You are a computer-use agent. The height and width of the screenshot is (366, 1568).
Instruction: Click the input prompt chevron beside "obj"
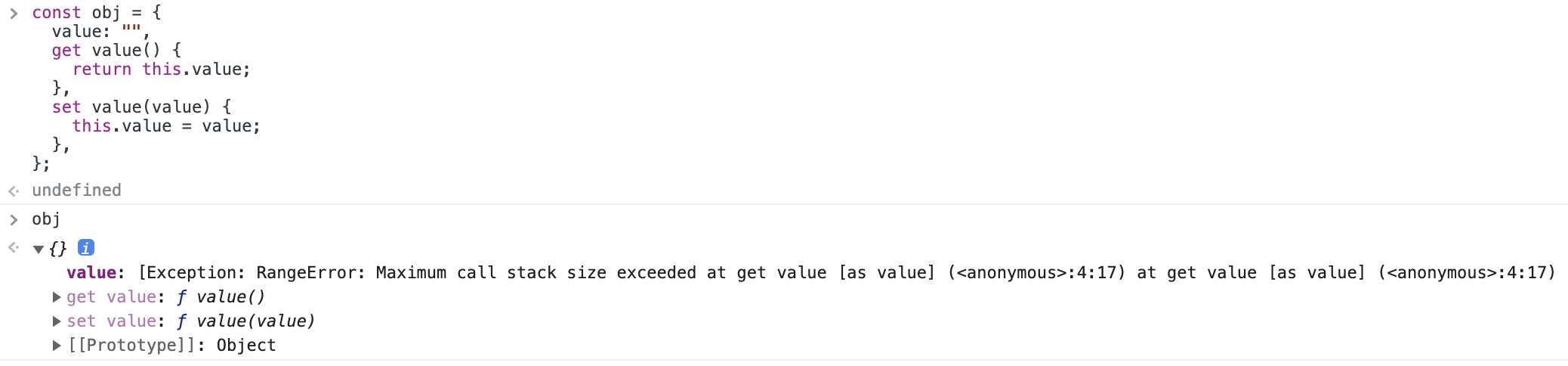pyautogui.click(x=14, y=219)
